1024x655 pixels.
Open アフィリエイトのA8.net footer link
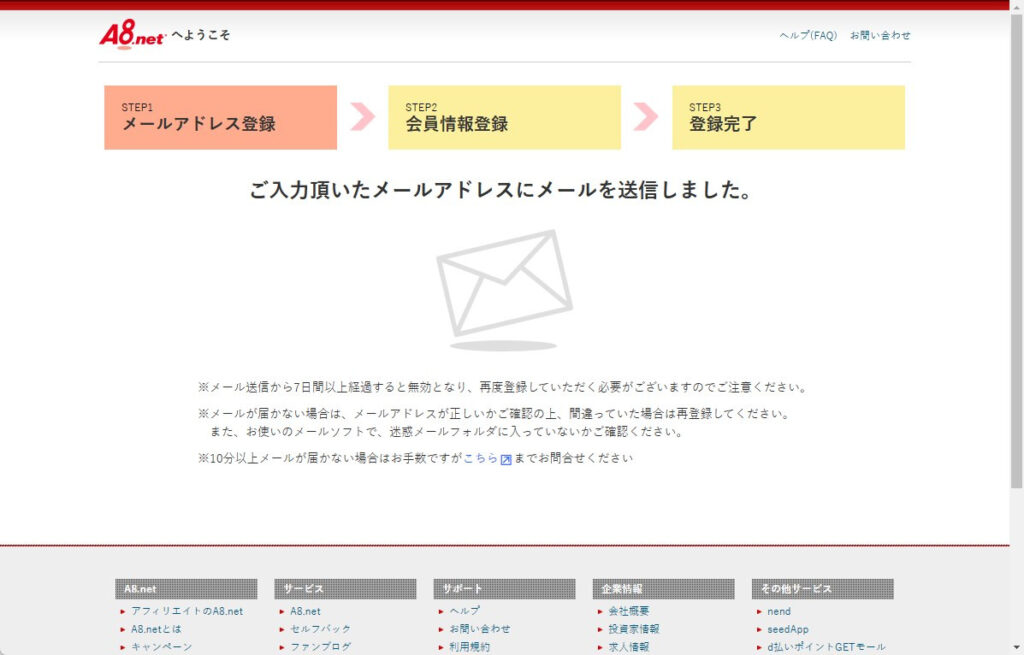(187, 611)
